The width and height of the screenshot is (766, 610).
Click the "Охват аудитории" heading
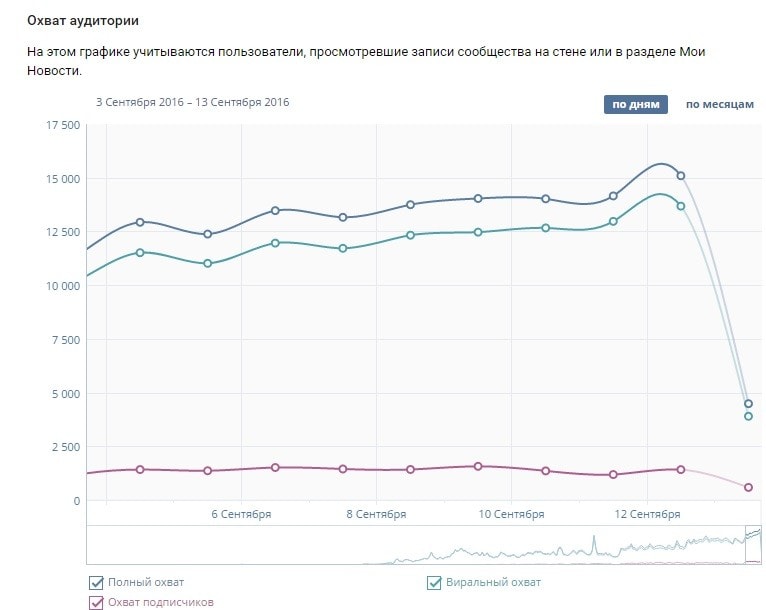[x=83, y=20]
